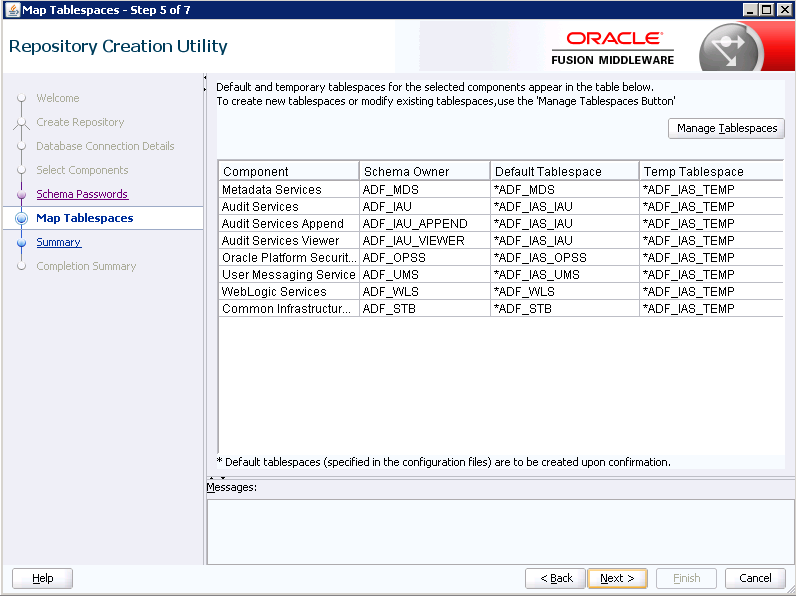Image resolution: width=796 pixels, height=596 pixels.
Task: Click the Manage Tablespaces button
Action: (x=726, y=128)
